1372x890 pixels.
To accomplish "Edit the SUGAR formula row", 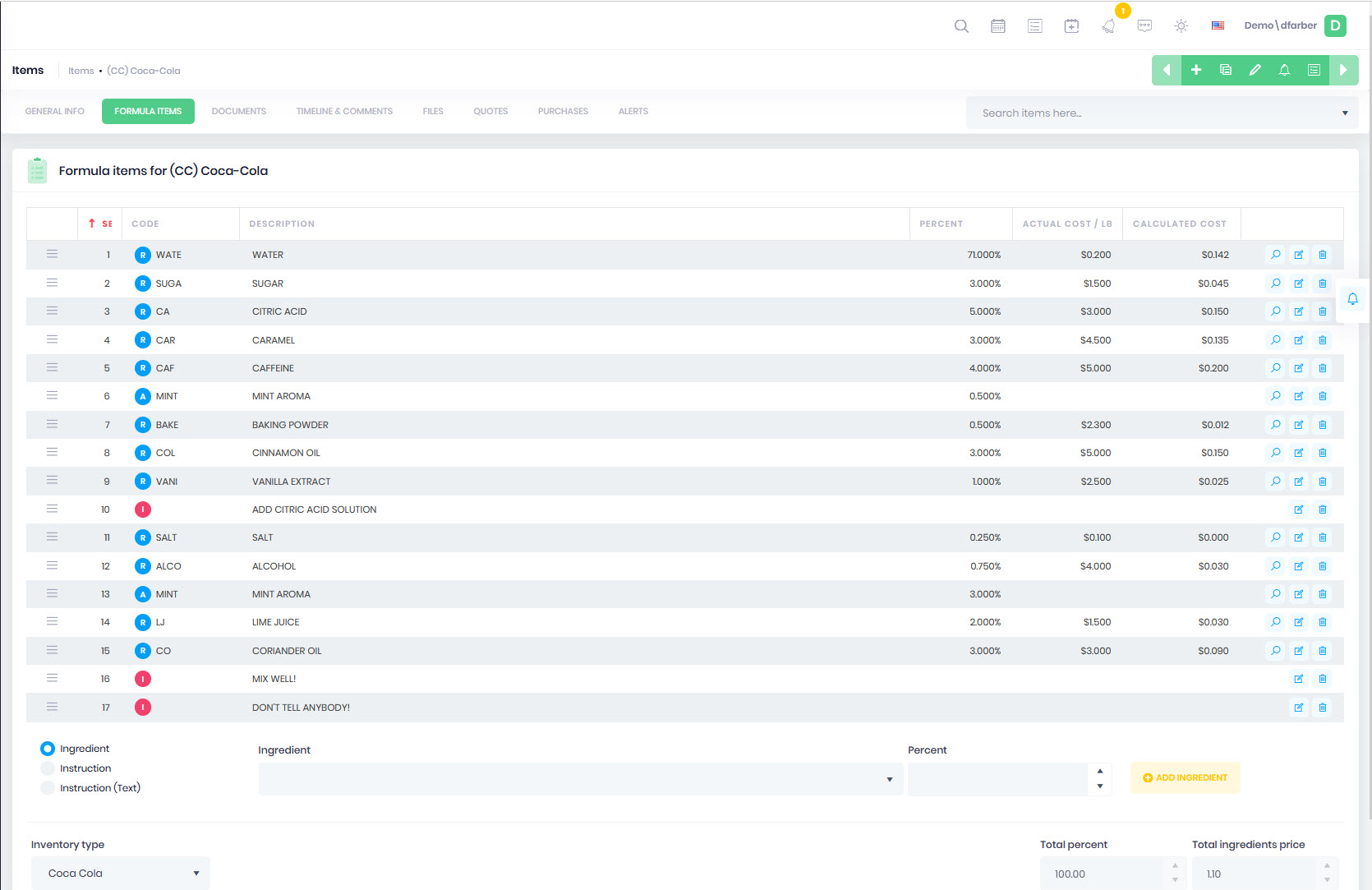I will [1299, 284].
